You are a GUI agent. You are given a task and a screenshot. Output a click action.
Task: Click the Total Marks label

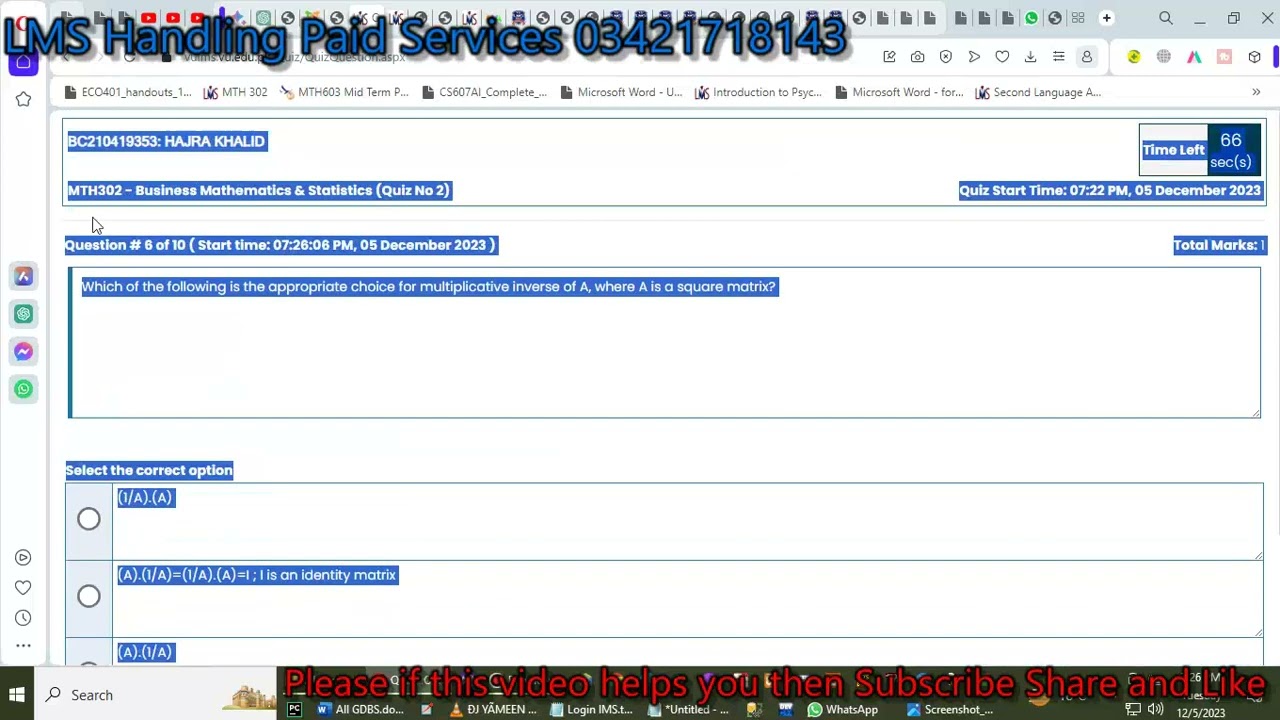(1219, 245)
